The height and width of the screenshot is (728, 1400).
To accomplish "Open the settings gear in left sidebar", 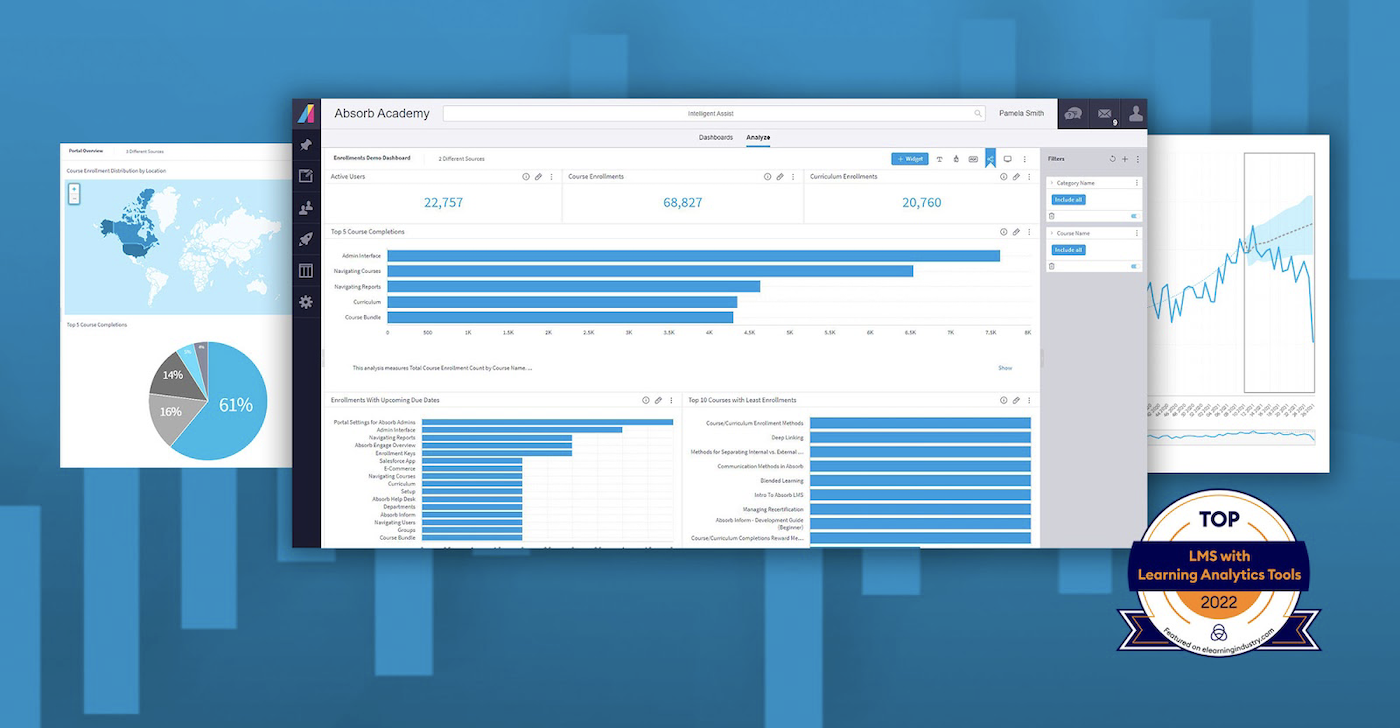I will 306,302.
